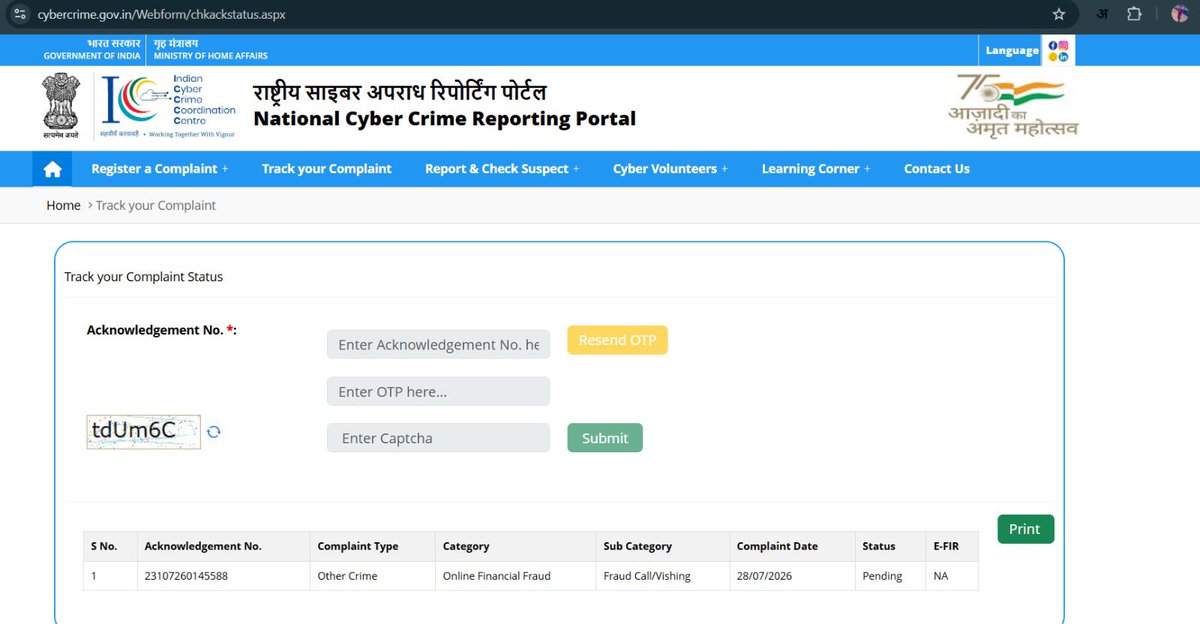Click the captcha image tdUm6C
Screen dimensions: 1200x624
pos(144,431)
